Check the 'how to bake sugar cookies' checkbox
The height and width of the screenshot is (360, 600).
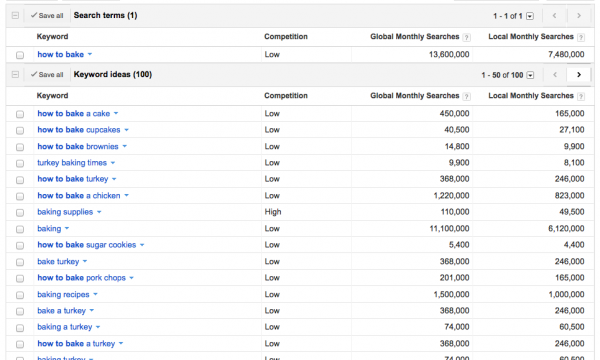pyautogui.click(x=20, y=246)
